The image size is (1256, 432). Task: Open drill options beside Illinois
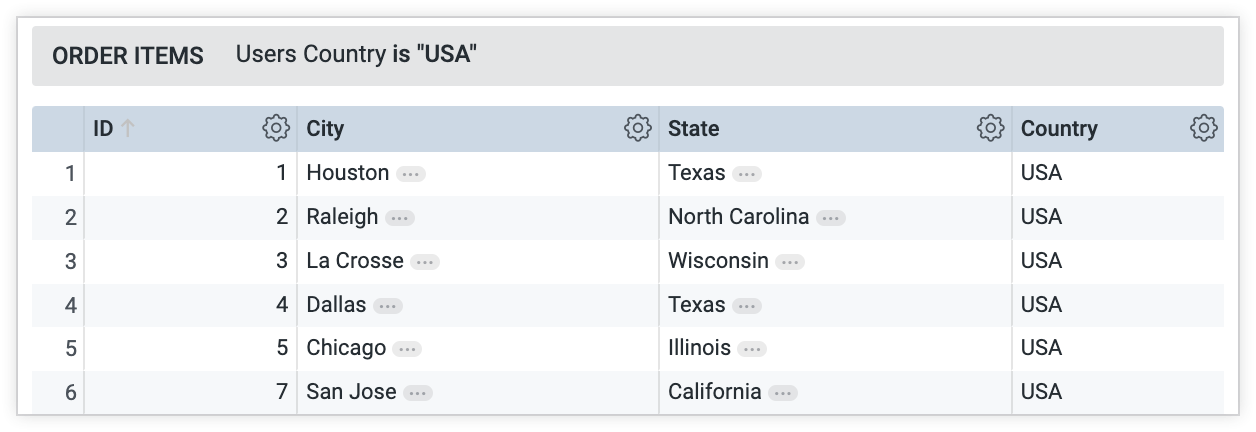point(752,349)
